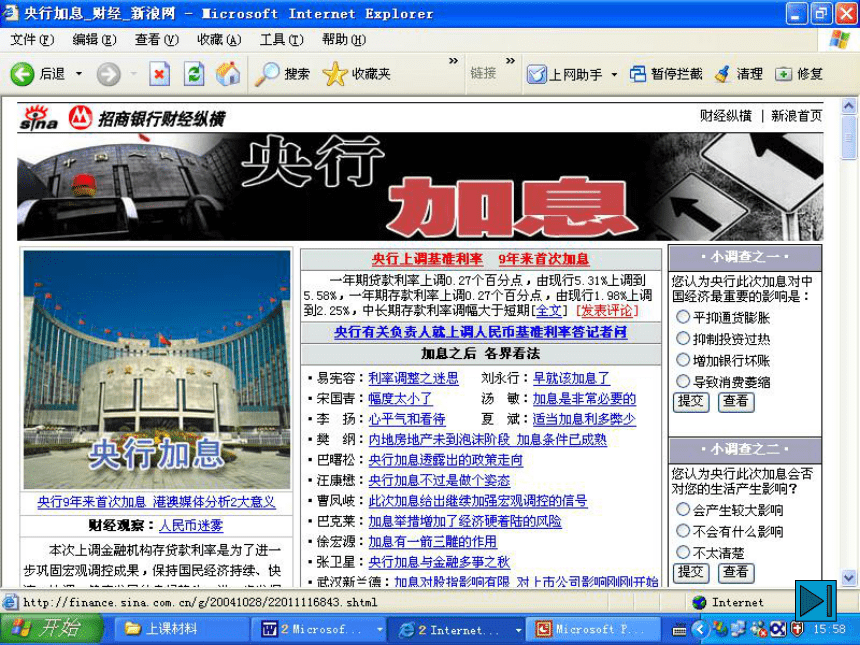Open the 人民币迷雾 link
The image size is (860, 645).
191,525
